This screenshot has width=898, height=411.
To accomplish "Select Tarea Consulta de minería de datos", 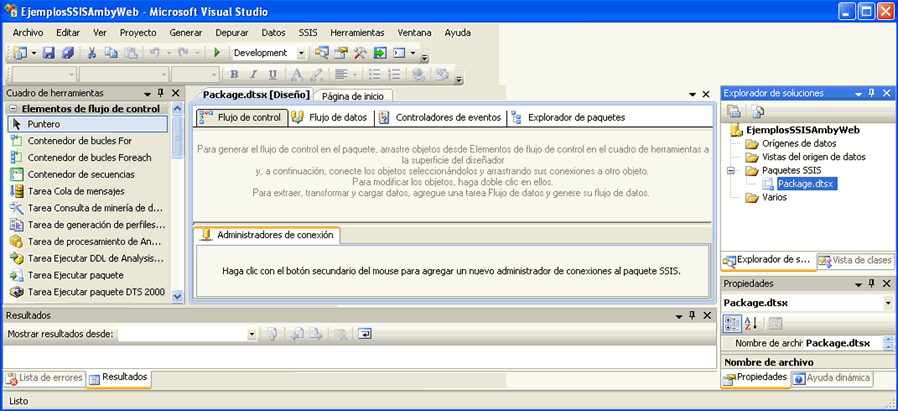I will point(87,208).
